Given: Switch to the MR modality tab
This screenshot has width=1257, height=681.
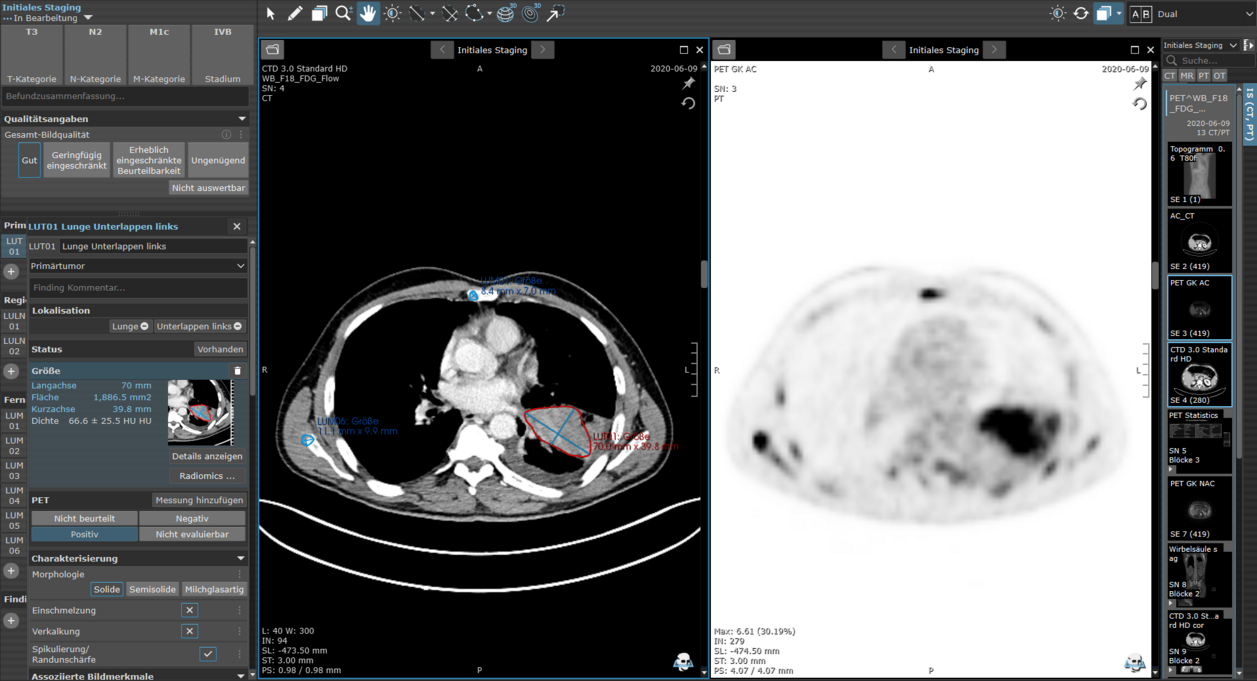Looking at the screenshot, I should point(1187,76).
